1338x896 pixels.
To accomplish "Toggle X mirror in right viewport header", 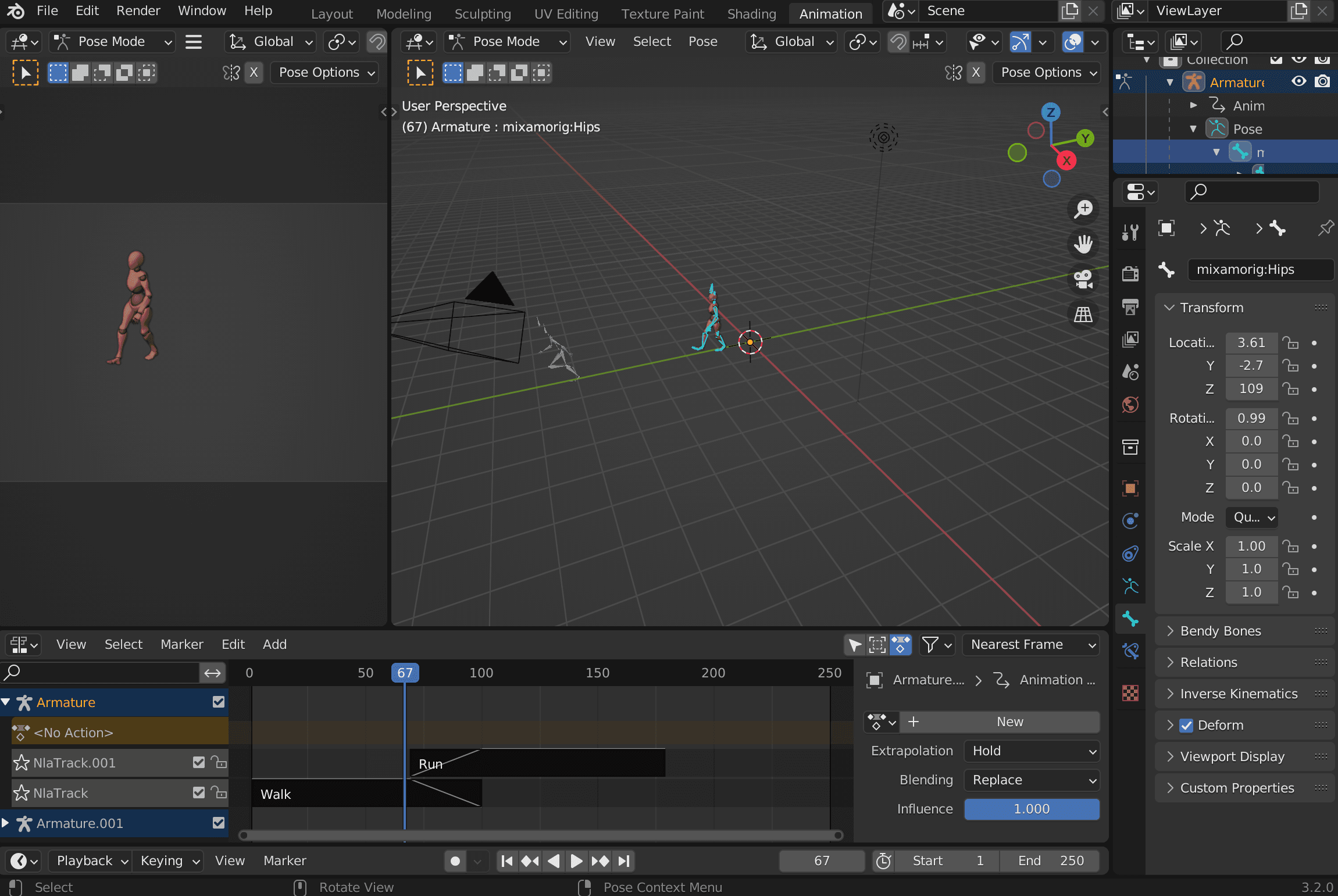I will pos(976,72).
